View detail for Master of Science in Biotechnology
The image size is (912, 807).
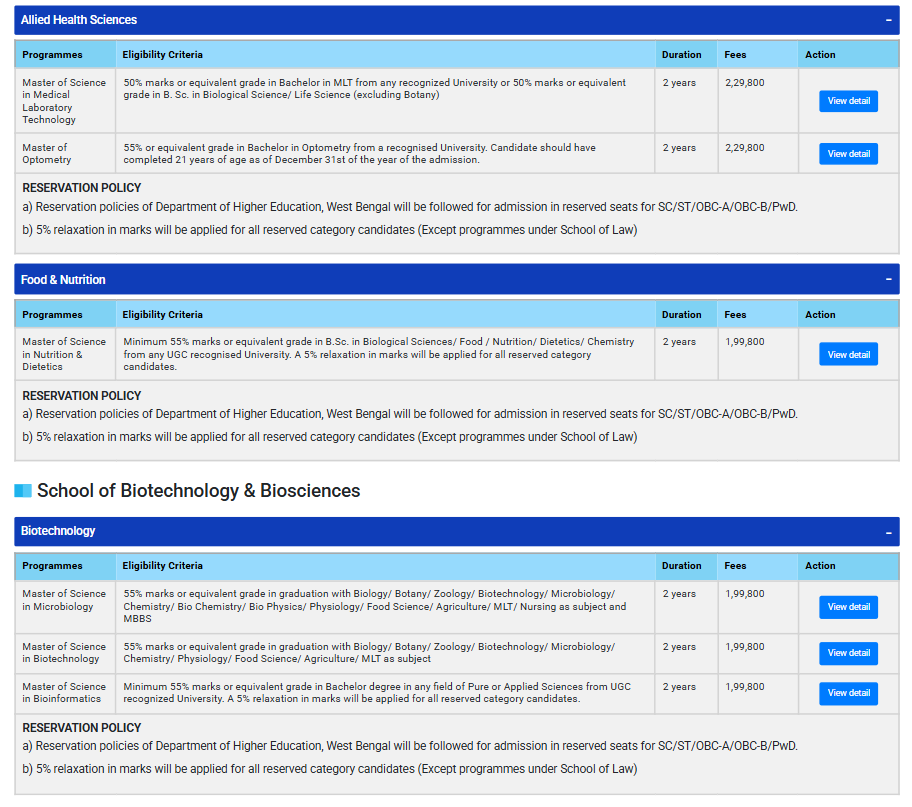[x=847, y=653]
